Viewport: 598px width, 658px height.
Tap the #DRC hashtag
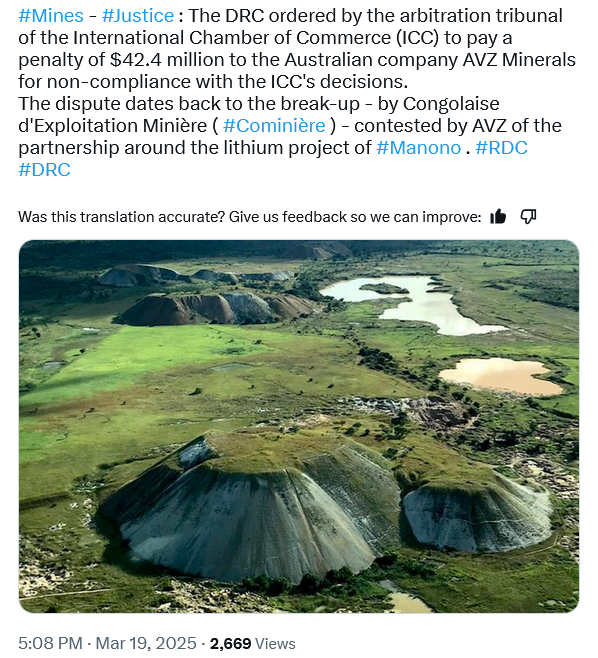click(44, 170)
